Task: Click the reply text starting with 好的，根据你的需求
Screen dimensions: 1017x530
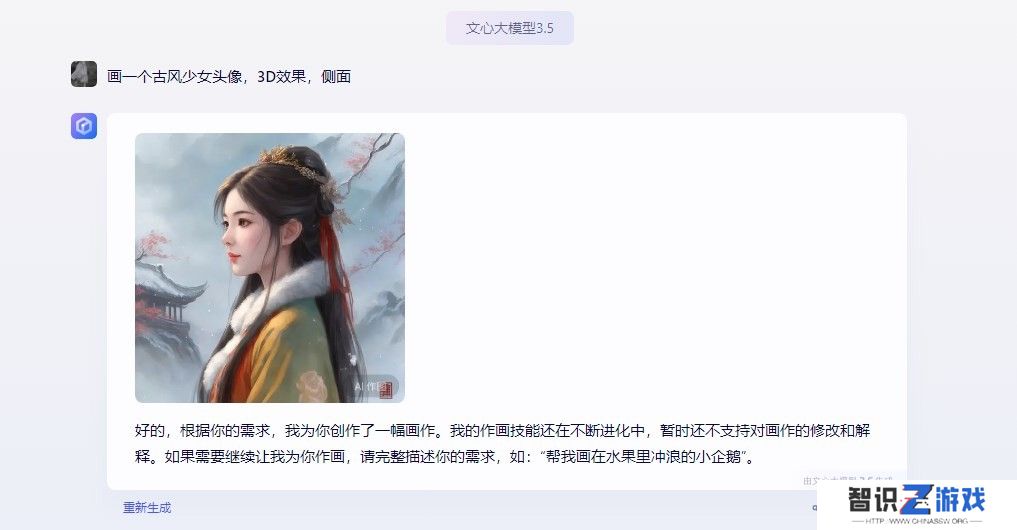Action: 503,444
